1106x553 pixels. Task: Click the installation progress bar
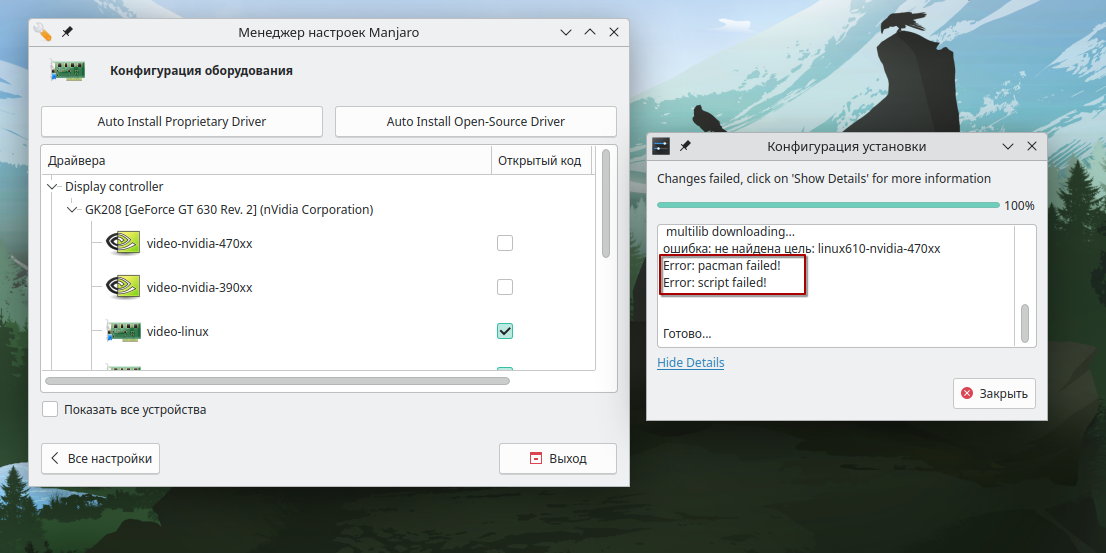(828, 205)
